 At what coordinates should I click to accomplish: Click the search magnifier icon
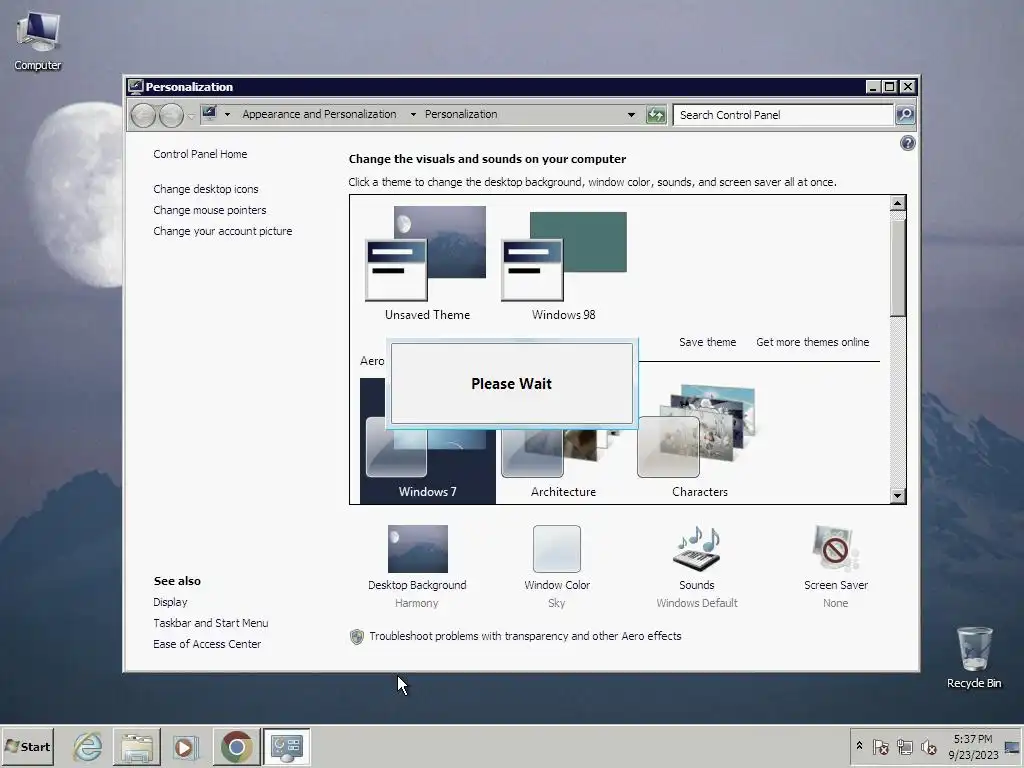point(904,115)
